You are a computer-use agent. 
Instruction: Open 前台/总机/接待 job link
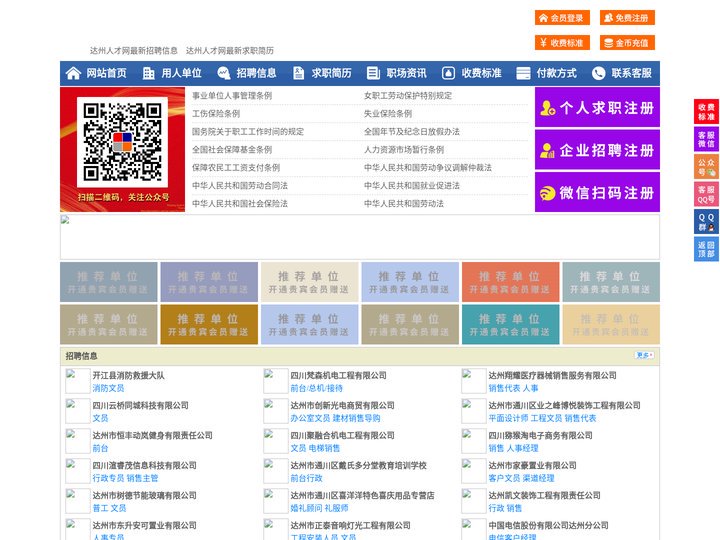[x=316, y=388]
